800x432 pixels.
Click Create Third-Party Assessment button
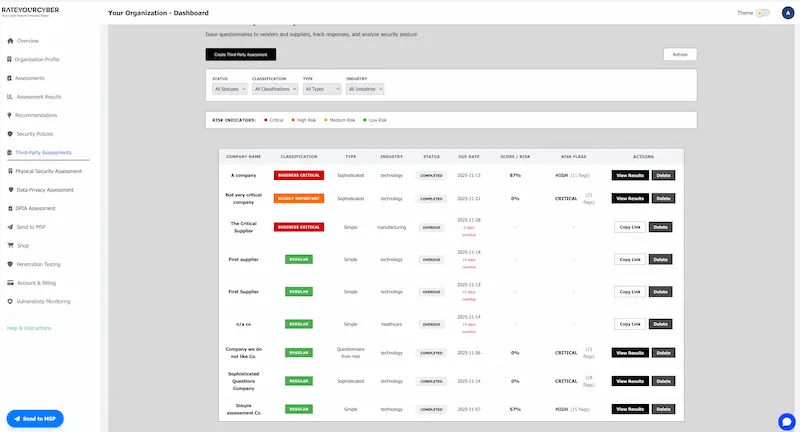pos(240,54)
